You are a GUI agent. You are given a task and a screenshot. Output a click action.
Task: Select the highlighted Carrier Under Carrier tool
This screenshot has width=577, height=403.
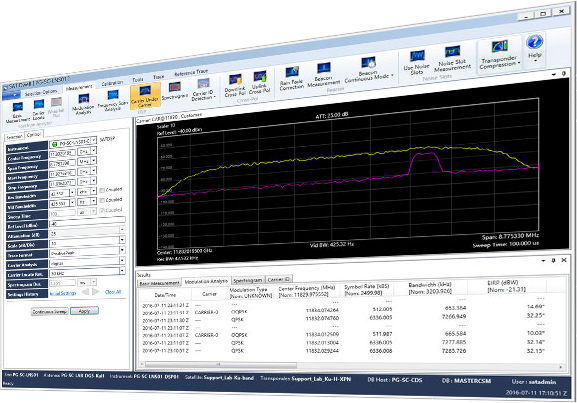[145, 96]
